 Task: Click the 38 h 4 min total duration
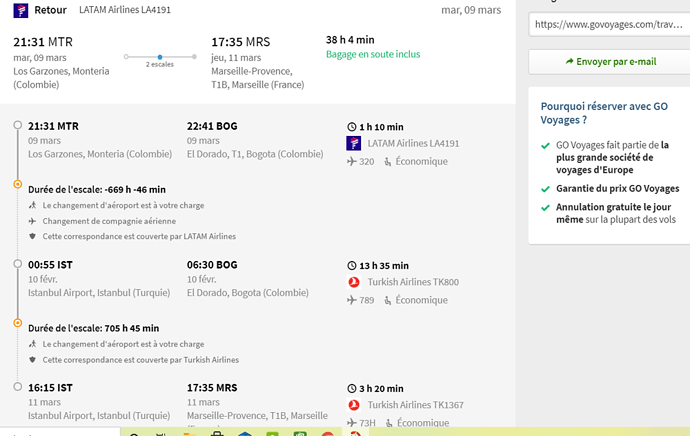tap(350, 40)
